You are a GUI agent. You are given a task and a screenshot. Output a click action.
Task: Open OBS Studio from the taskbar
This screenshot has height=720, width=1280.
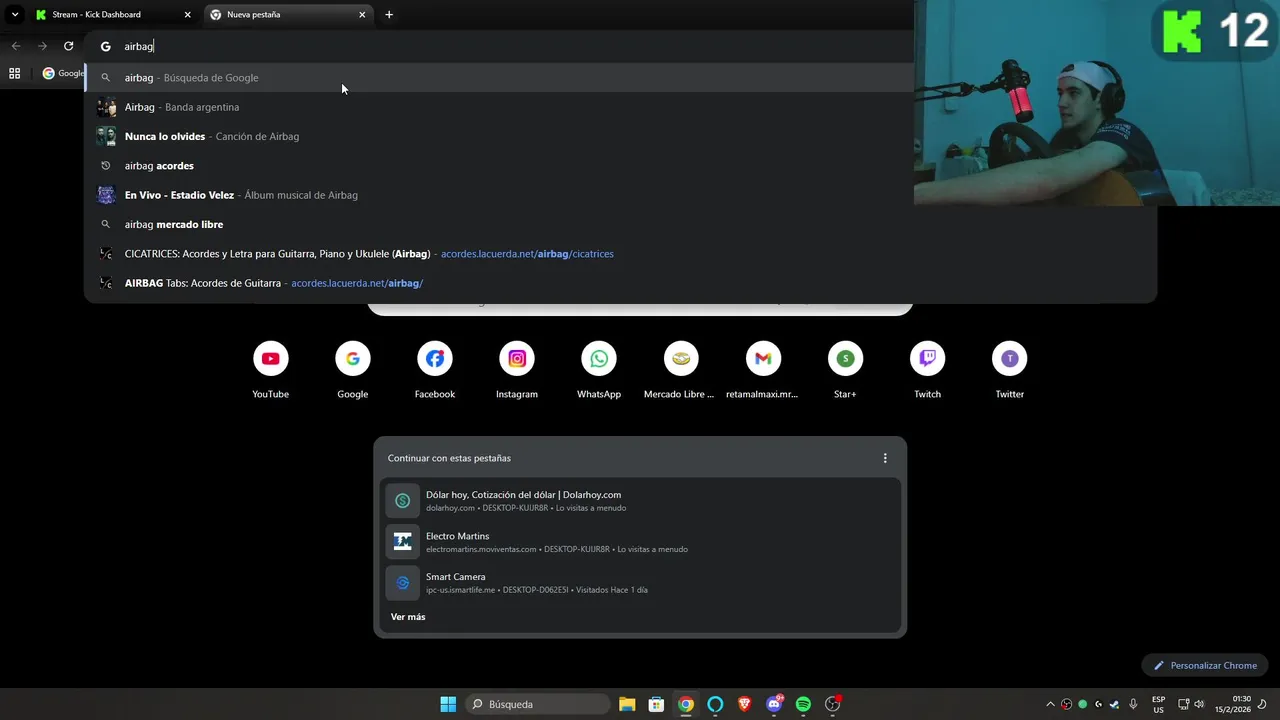pyautogui.click(x=833, y=704)
